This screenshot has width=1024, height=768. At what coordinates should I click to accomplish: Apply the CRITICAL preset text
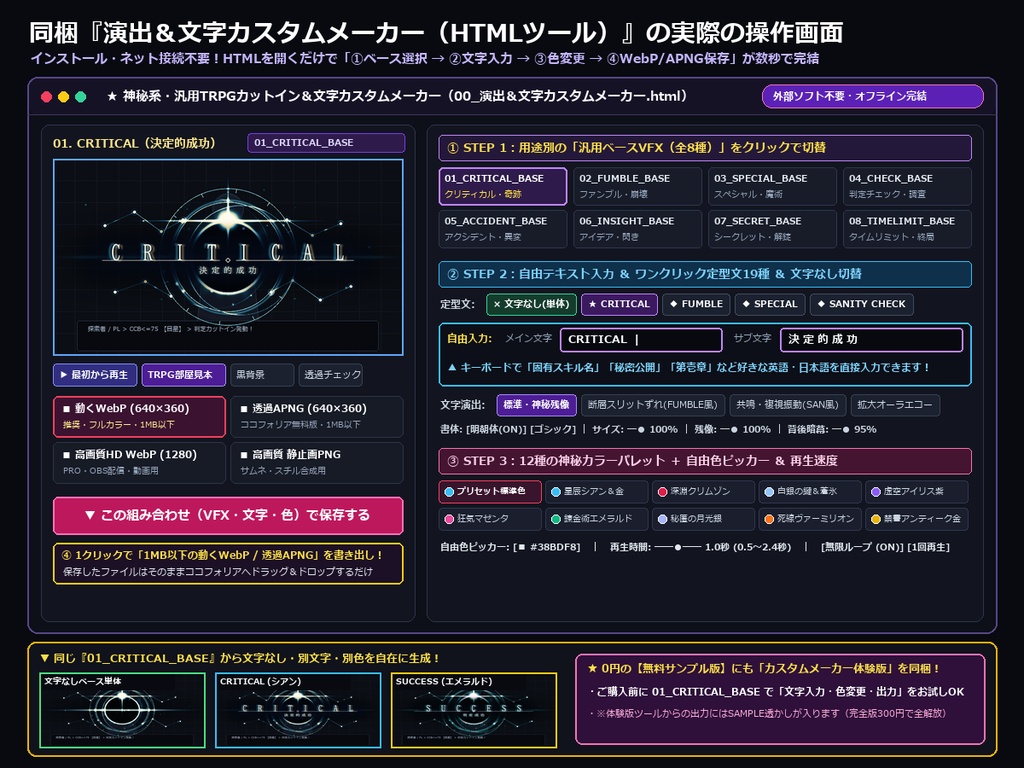point(619,304)
